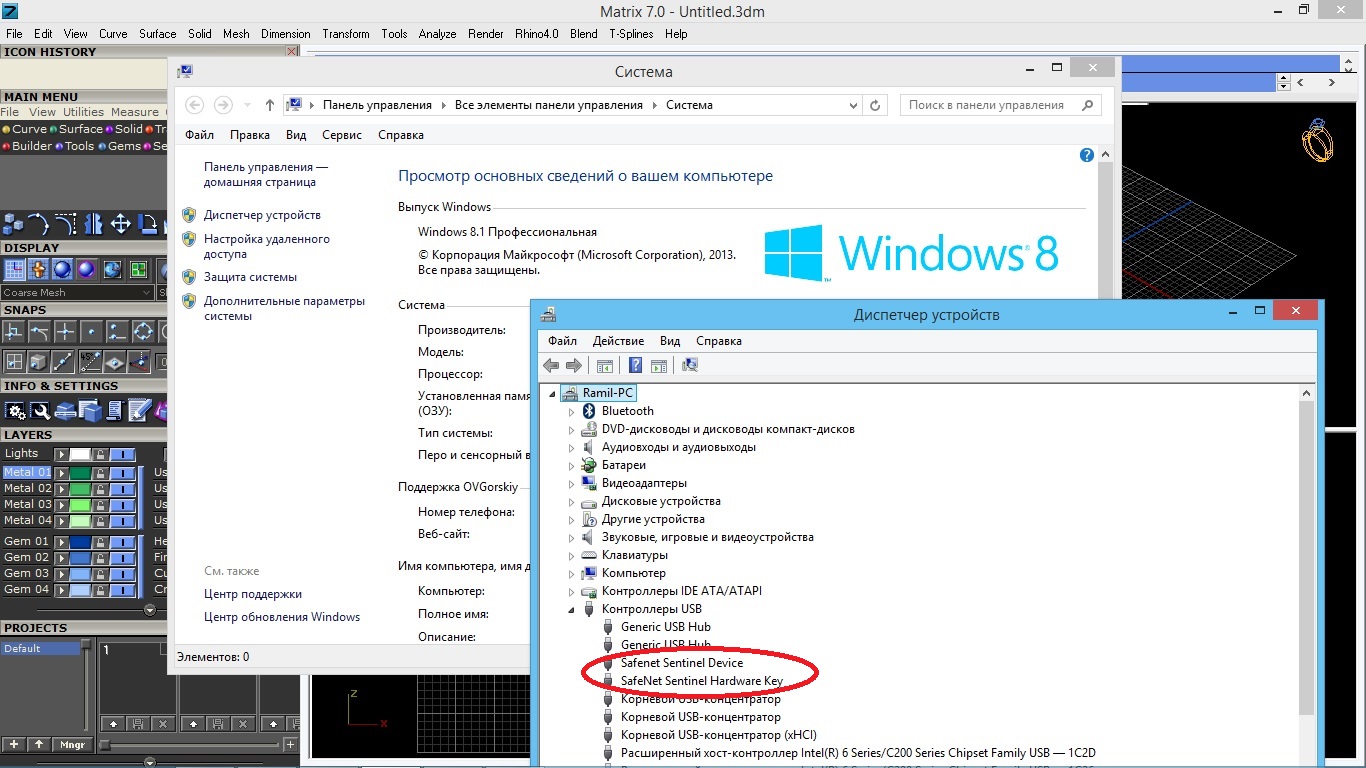Click the save disk icon under project slot 1
Image resolution: width=1366 pixels, height=768 pixels.
click(137, 723)
